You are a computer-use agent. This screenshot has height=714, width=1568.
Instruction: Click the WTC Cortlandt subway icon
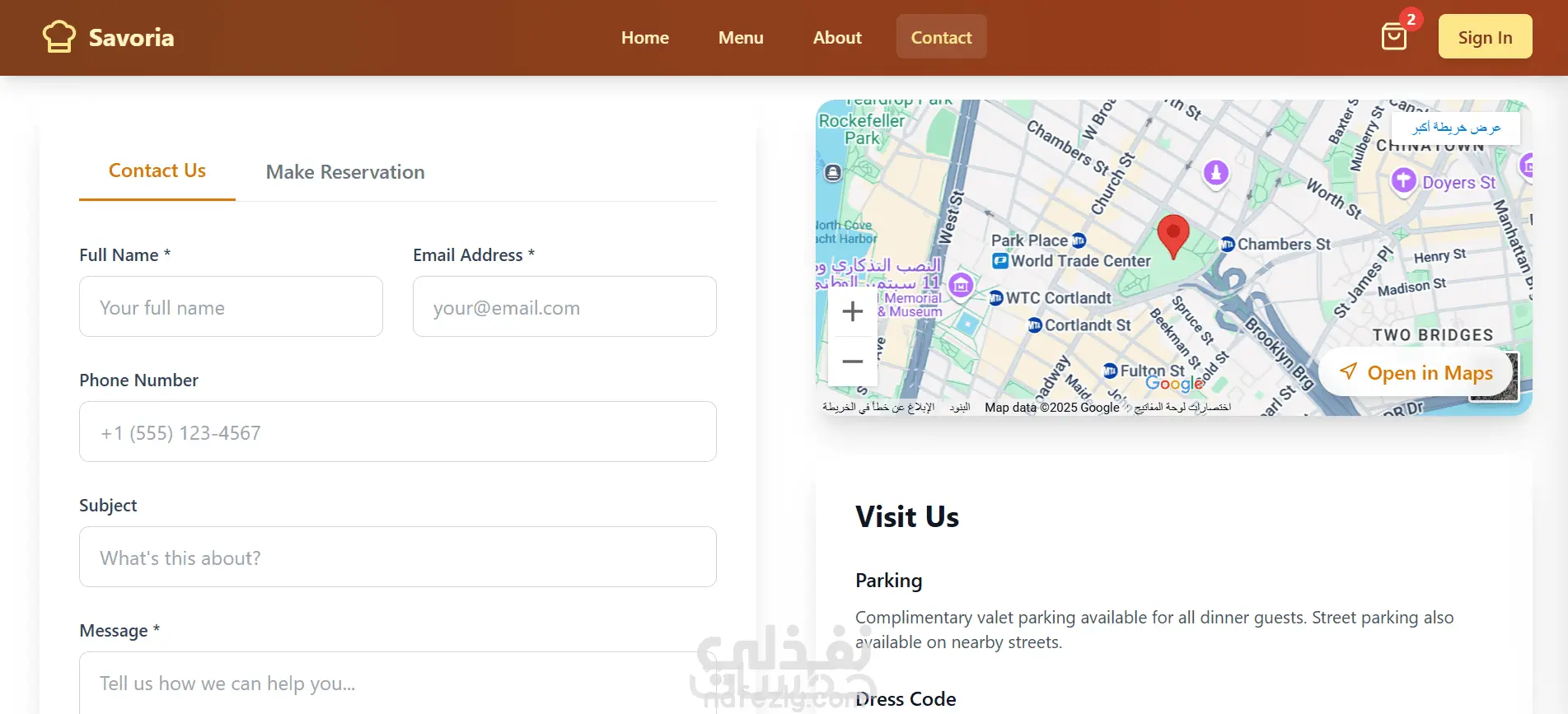coord(996,298)
